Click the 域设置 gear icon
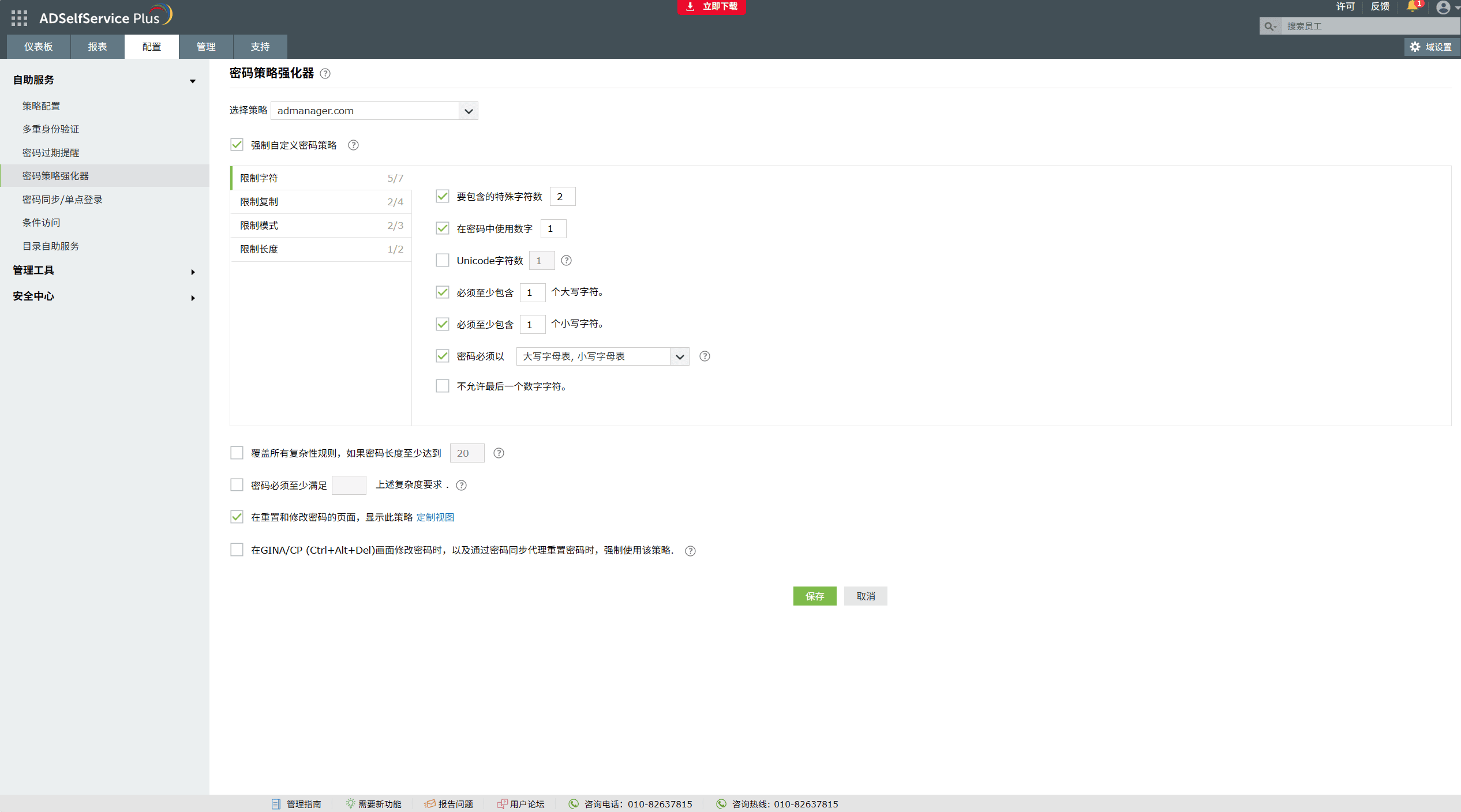 tap(1415, 47)
